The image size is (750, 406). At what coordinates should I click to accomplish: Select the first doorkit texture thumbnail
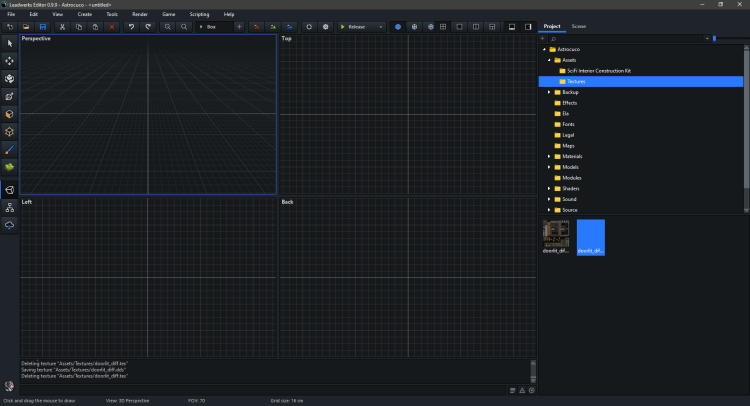tap(556, 235)
